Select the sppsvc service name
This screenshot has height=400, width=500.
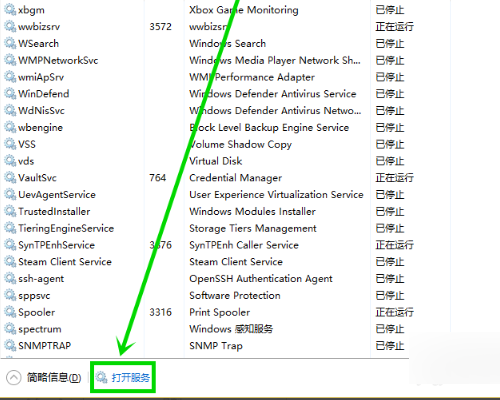click(34, 296)
